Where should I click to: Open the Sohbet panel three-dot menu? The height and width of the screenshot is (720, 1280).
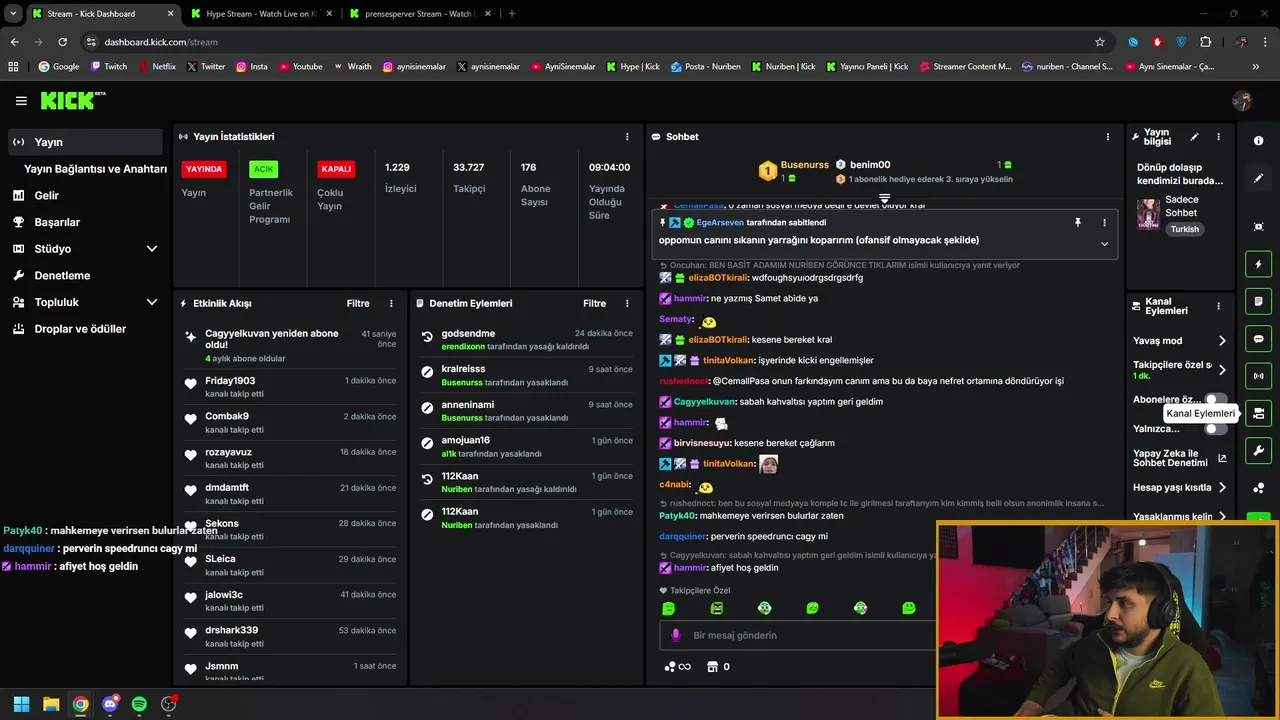1107,137
